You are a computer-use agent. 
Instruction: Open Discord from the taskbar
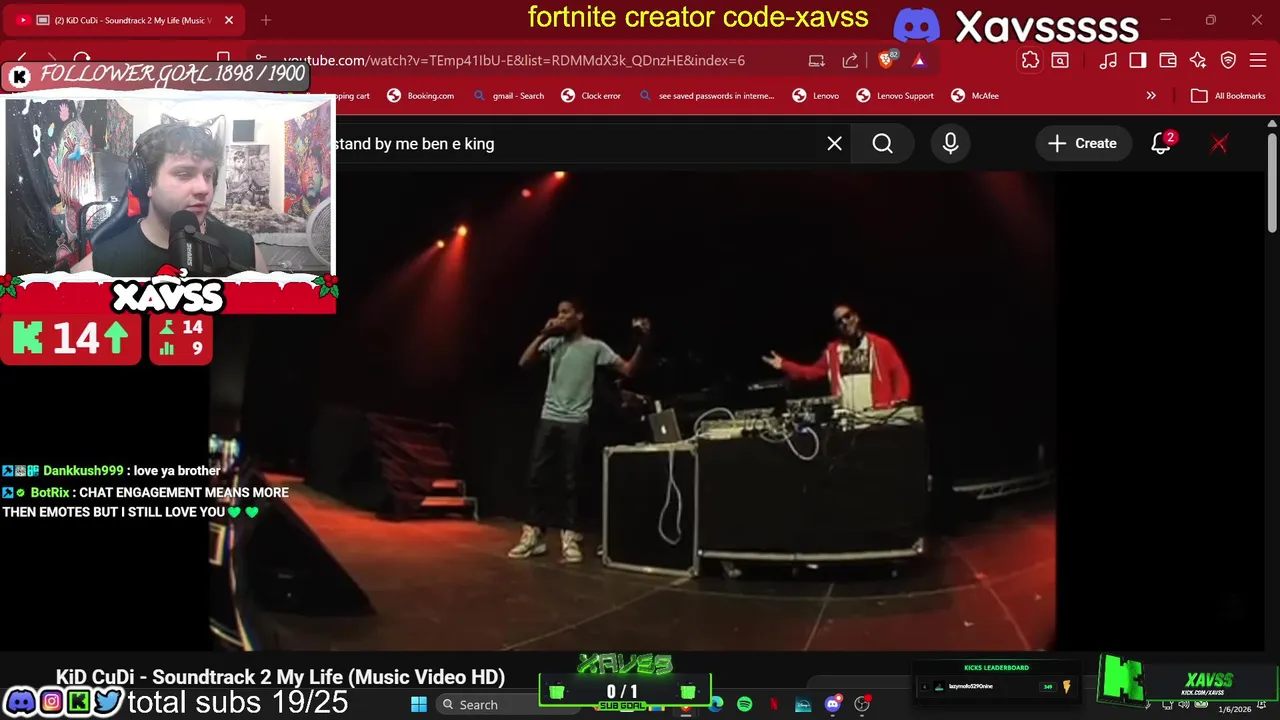pos(832,705)
